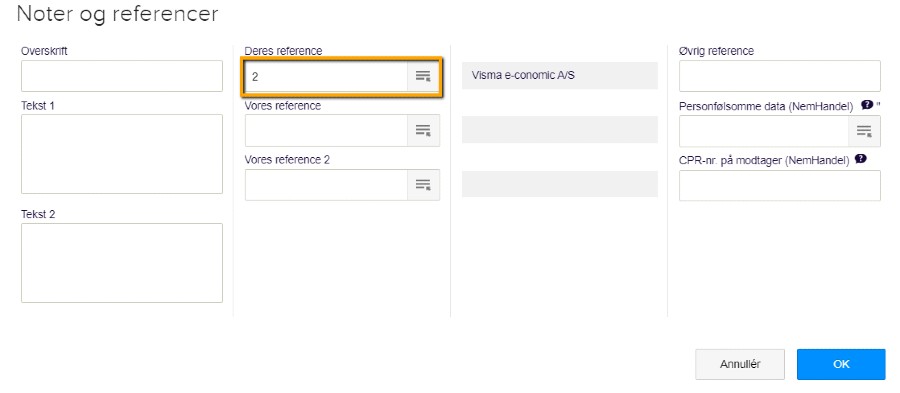Open lookup list for Vores reference 2

tap(423, 185)
